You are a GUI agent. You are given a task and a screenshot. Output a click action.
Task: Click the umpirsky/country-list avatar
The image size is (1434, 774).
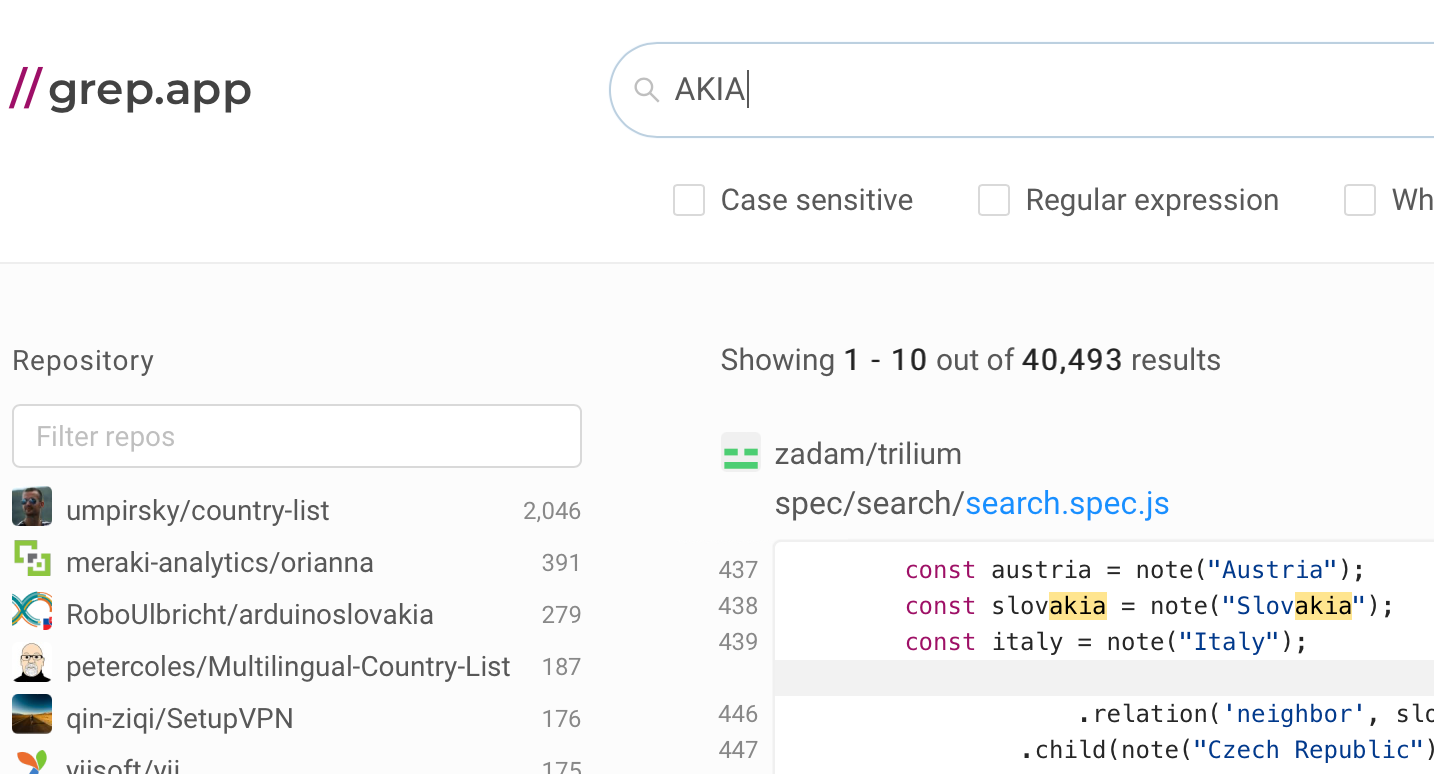coord(32,507)
